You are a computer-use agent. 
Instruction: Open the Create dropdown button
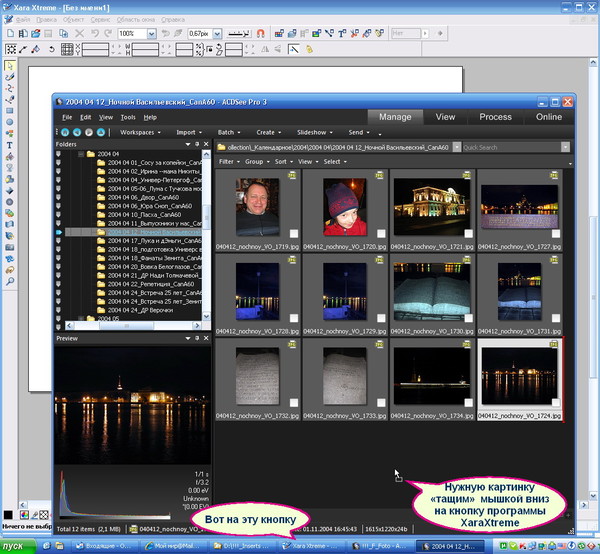[x=269, y=132]
